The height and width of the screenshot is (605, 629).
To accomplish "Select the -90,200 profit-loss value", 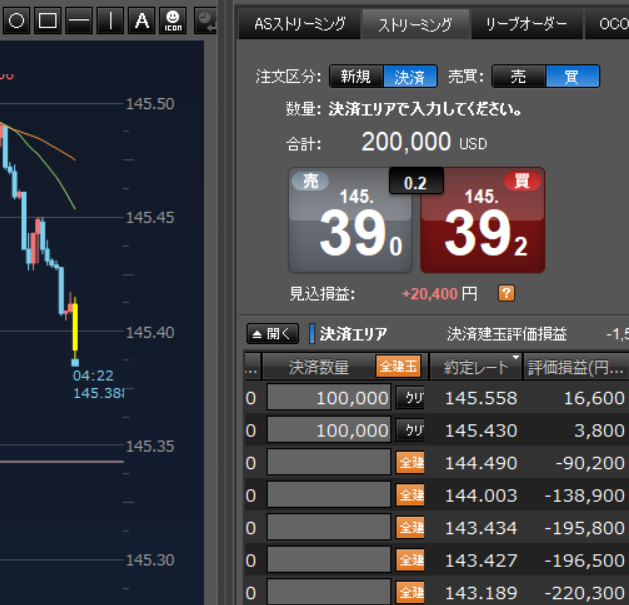I will tap(590, 463).
